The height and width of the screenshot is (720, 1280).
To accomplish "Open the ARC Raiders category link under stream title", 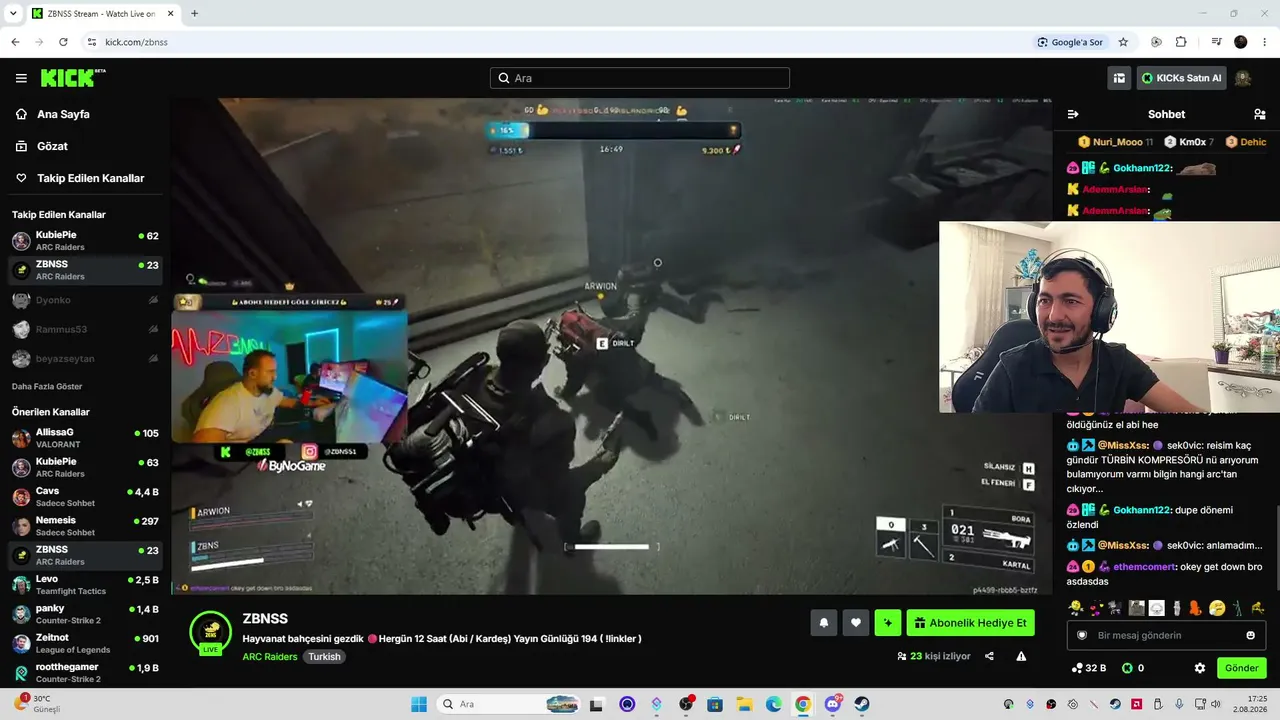I will 270,657.
